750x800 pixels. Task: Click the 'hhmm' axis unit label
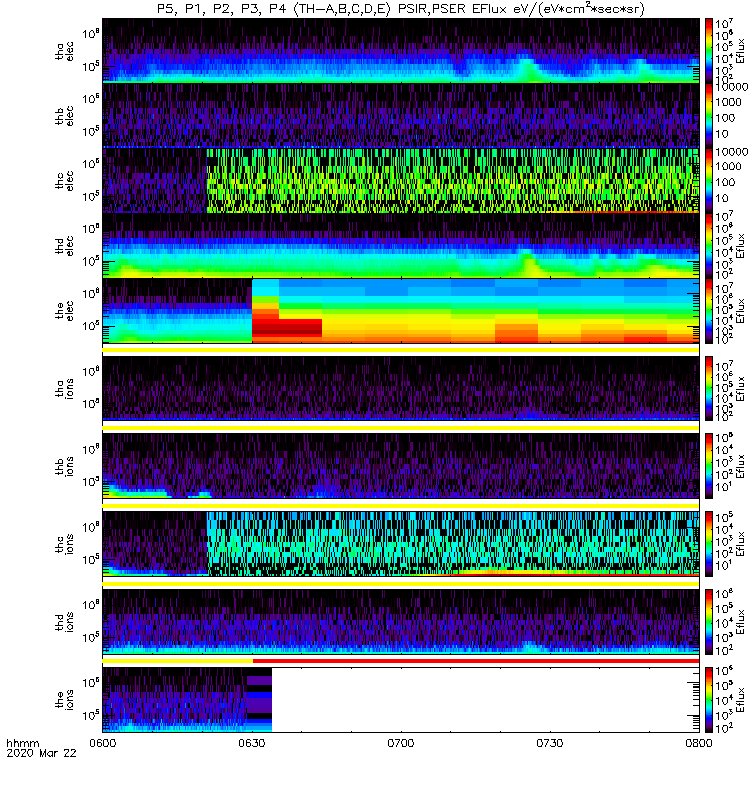coord(22,743)
